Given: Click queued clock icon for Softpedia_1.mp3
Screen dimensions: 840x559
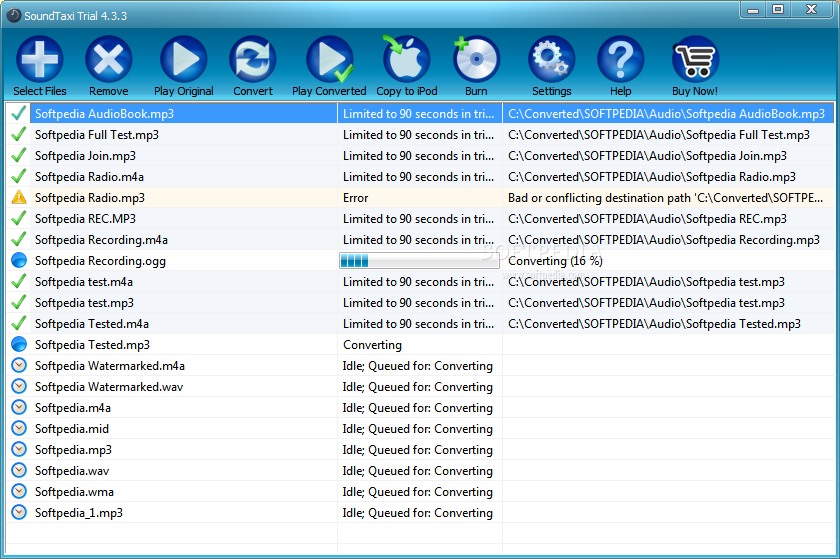Looking at the screenshot, I should click(19, 512).
